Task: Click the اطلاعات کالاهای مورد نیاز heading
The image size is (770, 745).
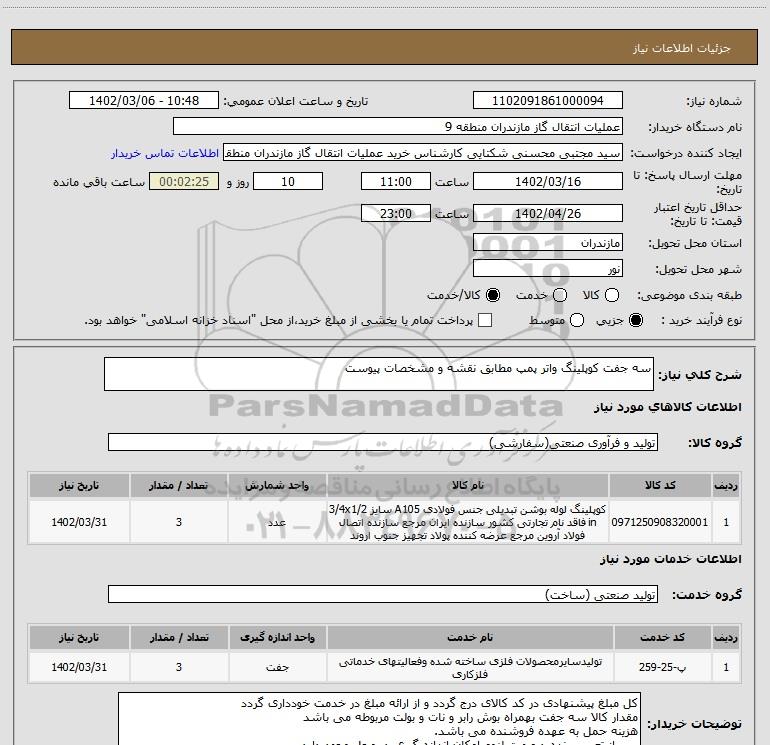Action: point(667,407)
